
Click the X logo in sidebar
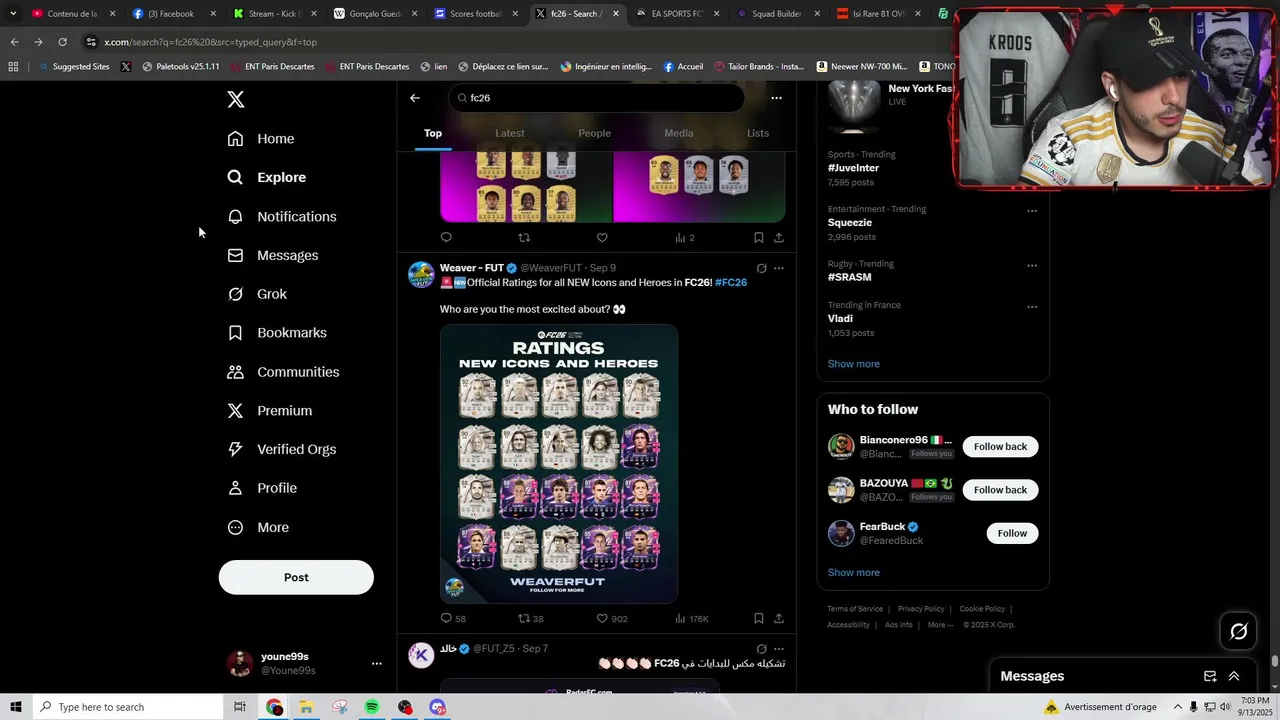click(x=235, y=99)
